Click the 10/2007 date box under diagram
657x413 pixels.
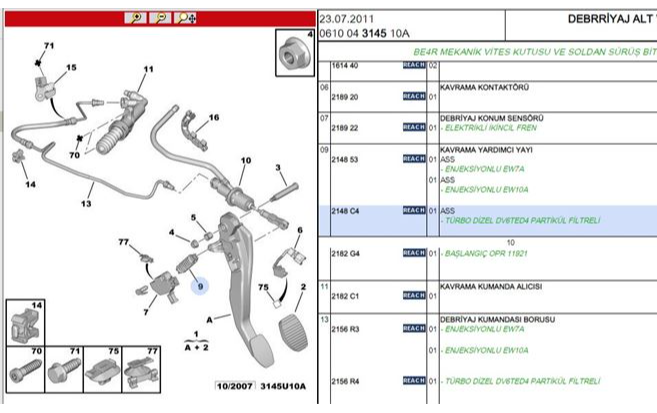[x=235, y=386]
